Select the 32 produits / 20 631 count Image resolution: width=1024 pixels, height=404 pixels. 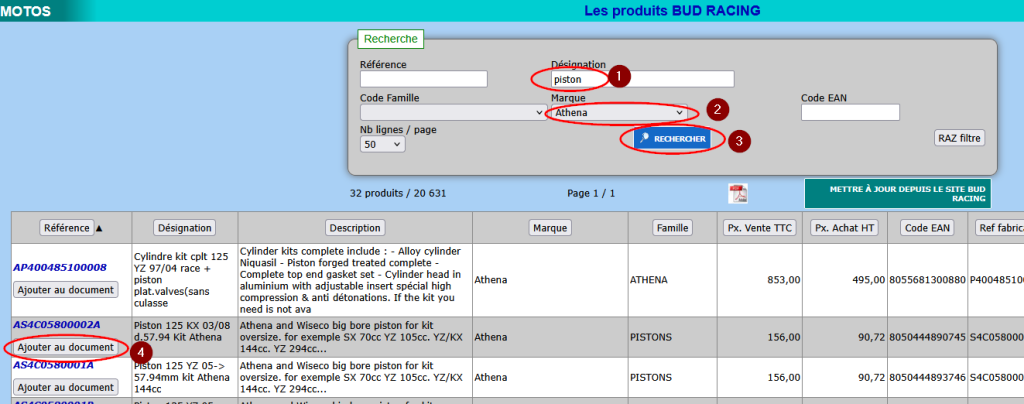(398, 193)
